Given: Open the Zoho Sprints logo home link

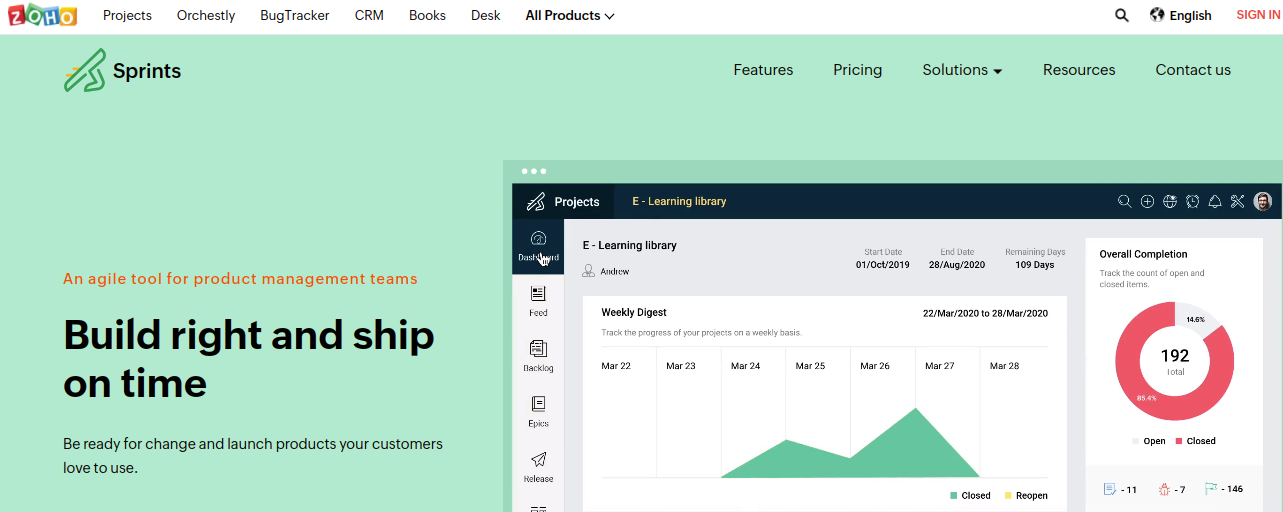Looking at the screenshot, I should pyautogui.click(x=123, y=70).
